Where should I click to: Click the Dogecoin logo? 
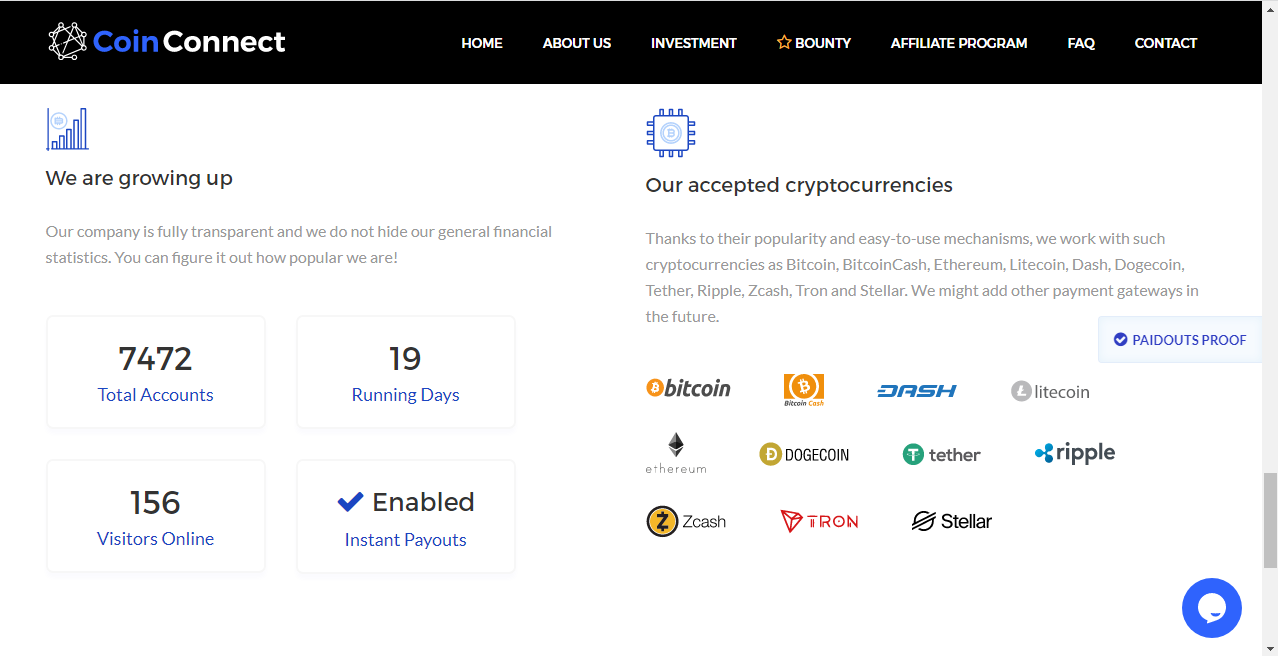click(x=804, y=455)
